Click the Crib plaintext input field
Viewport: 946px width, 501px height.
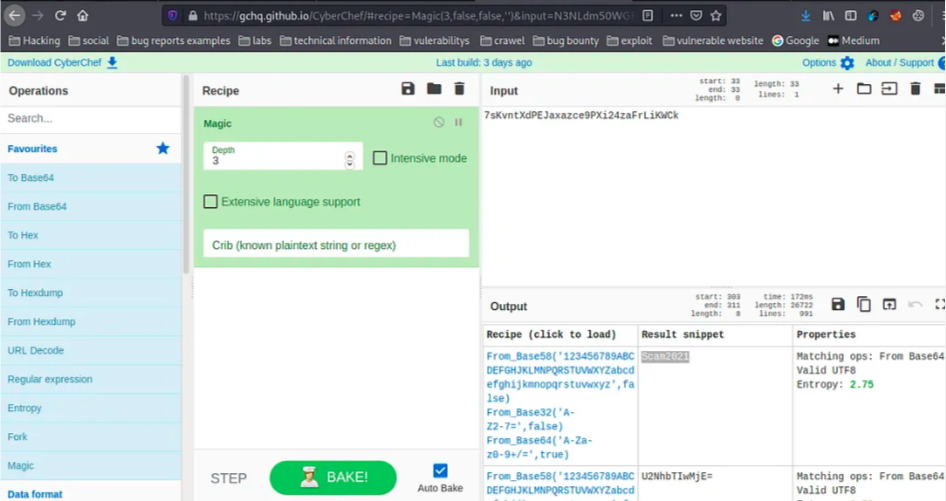[336, 245]
